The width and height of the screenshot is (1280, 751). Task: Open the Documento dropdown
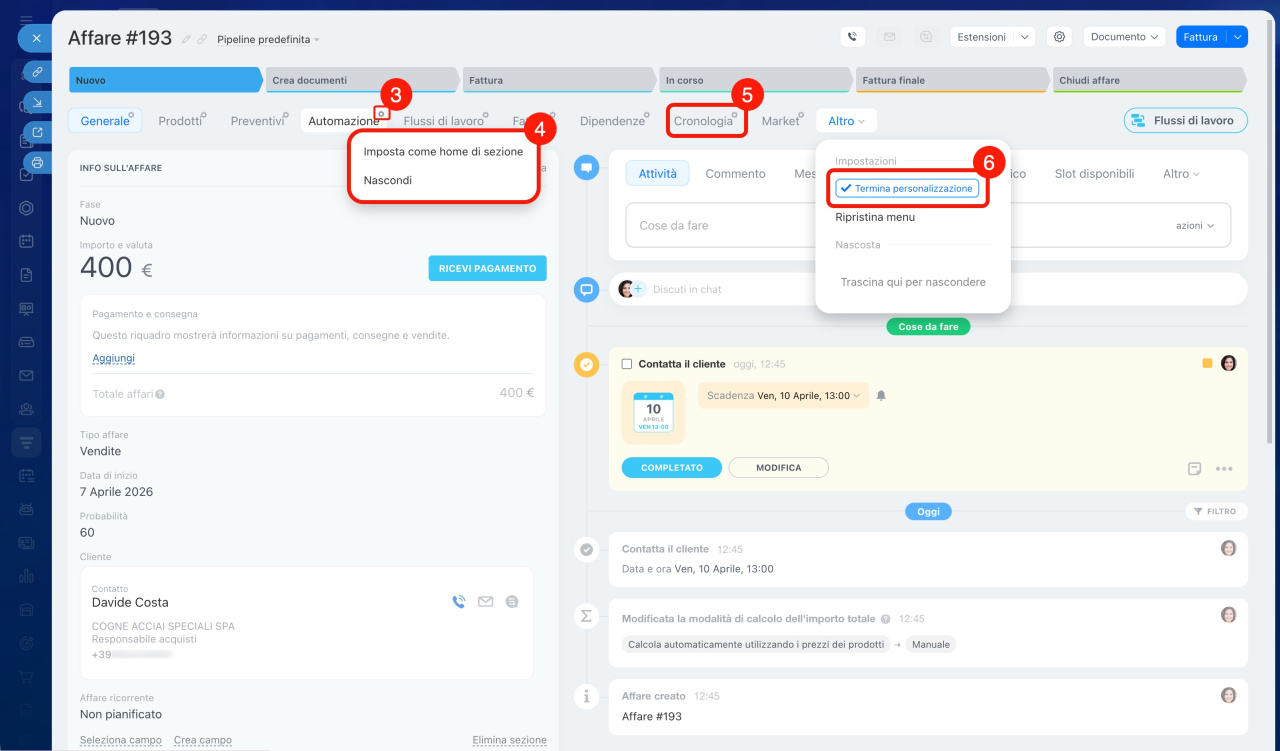(x=1124, y=37)
